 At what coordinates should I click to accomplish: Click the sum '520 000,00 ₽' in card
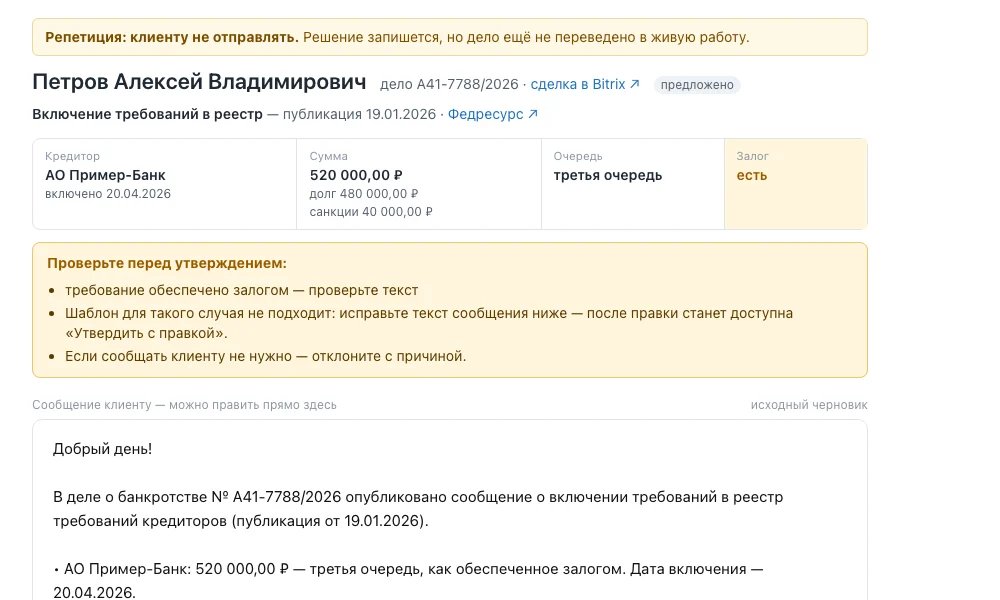[356, 175]
